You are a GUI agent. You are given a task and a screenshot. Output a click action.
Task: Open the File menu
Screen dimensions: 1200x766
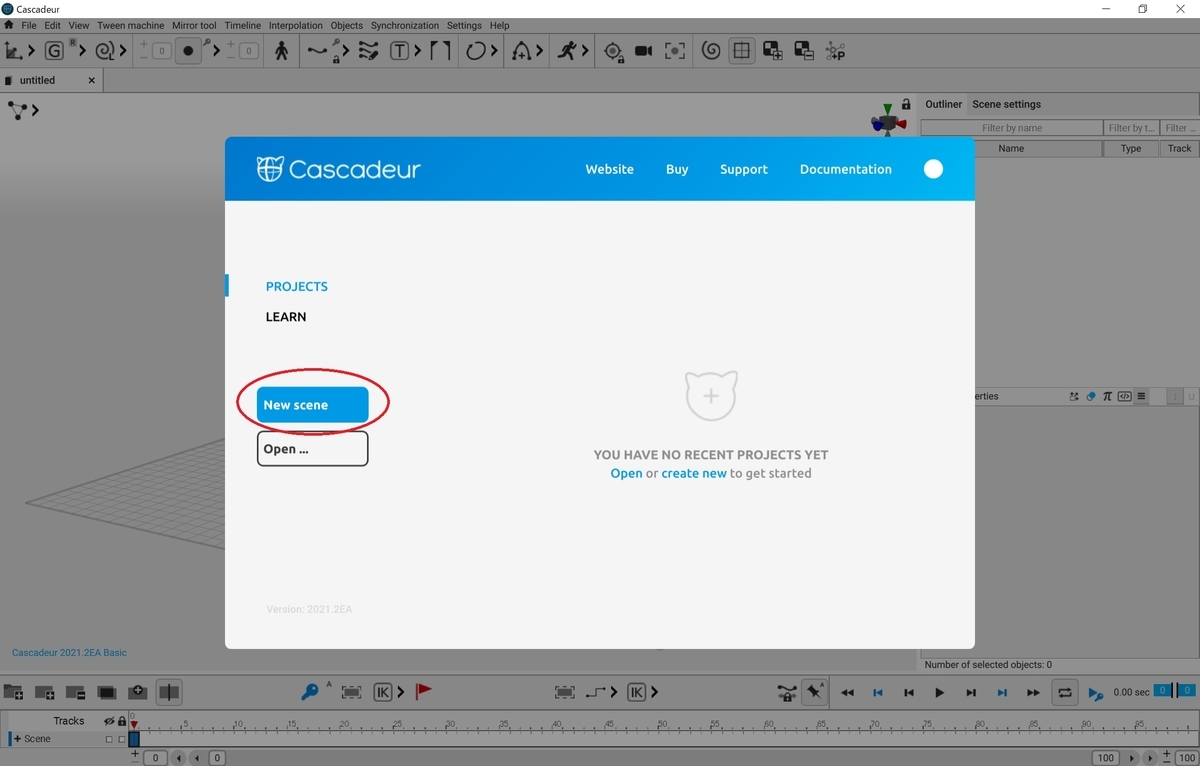pyautogui.click(x=29, y=25)
